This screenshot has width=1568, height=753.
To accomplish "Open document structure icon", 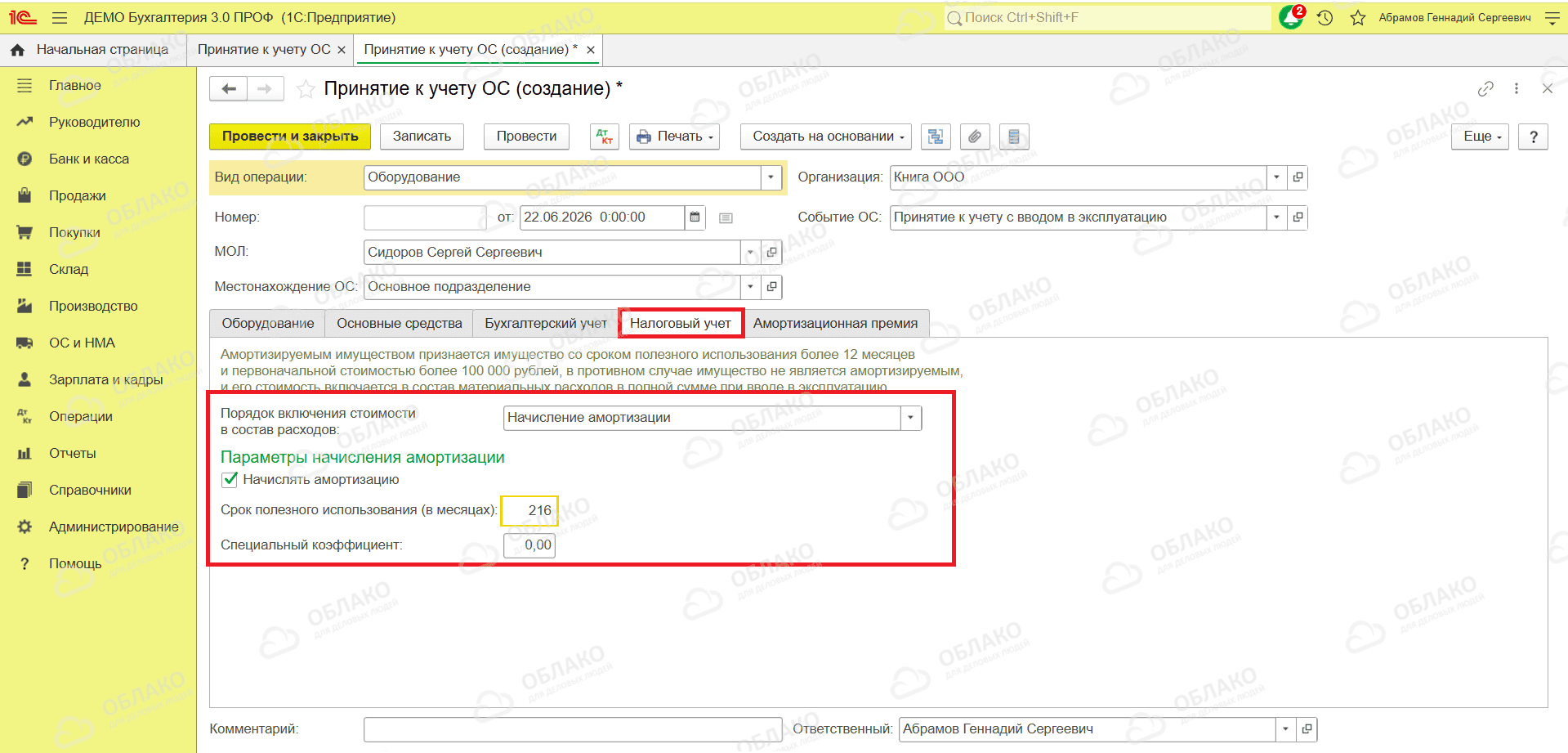I will click(936, 137).
